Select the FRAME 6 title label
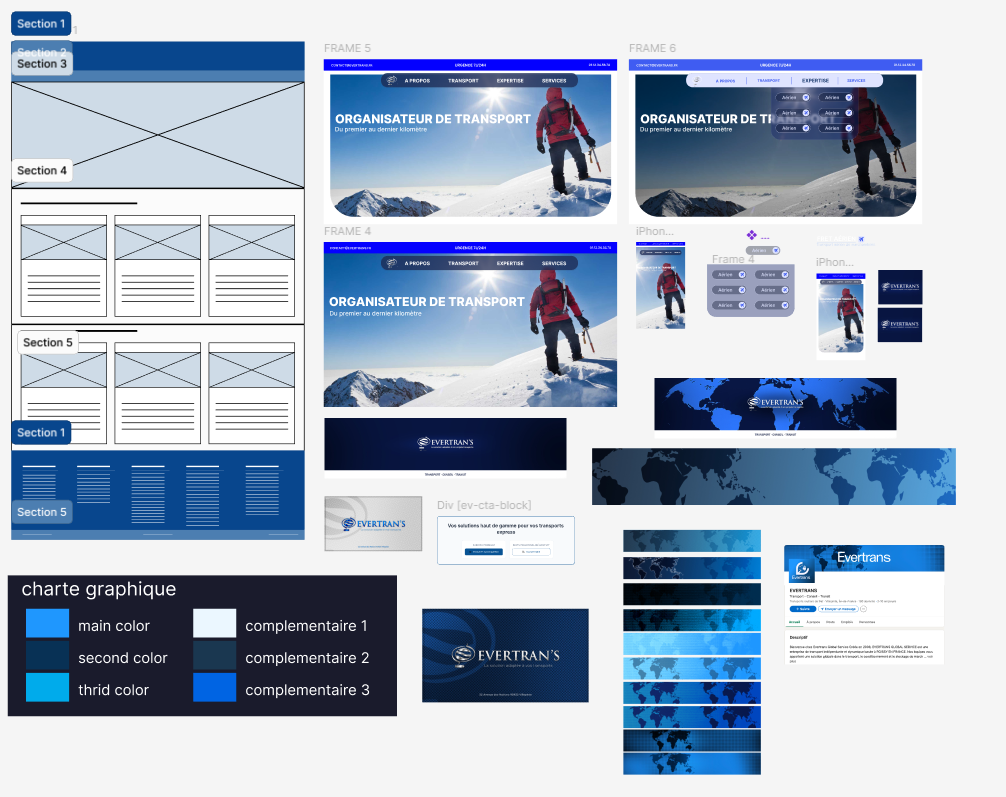The width and height of the screenshot is (1006, 797). coord(652,48)
